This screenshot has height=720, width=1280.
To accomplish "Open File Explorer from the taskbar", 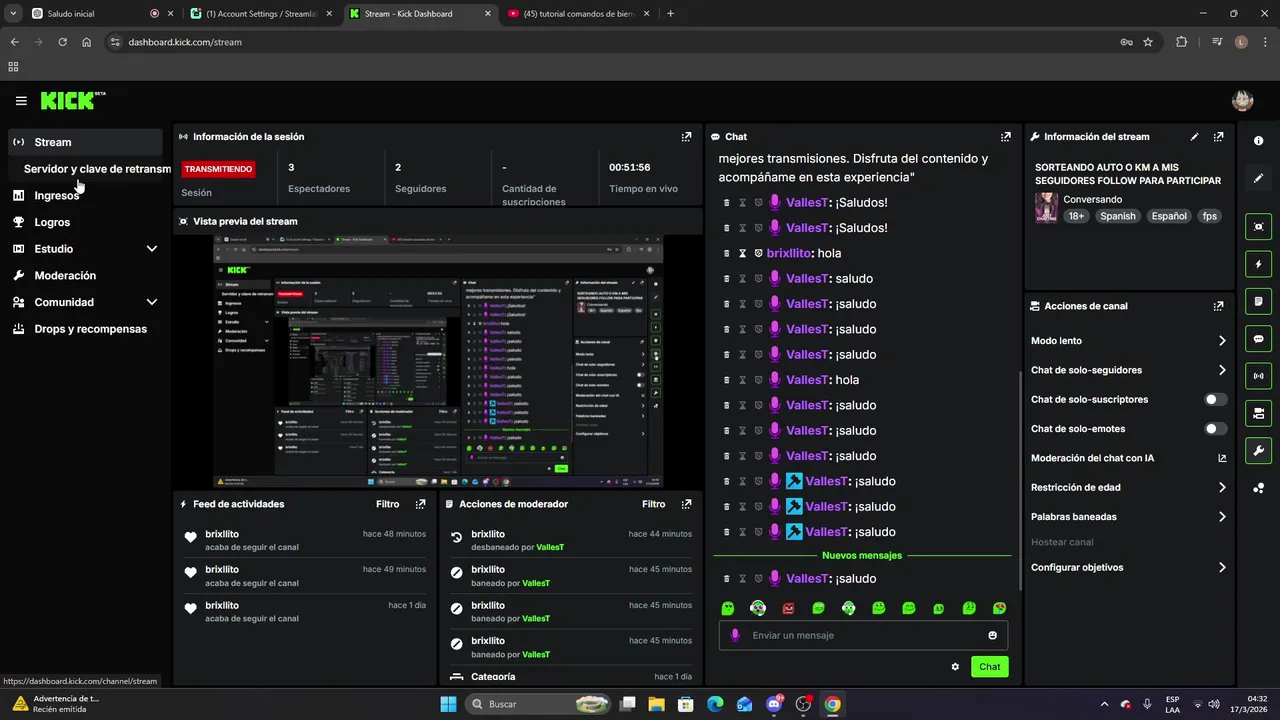I will point(657,704).
